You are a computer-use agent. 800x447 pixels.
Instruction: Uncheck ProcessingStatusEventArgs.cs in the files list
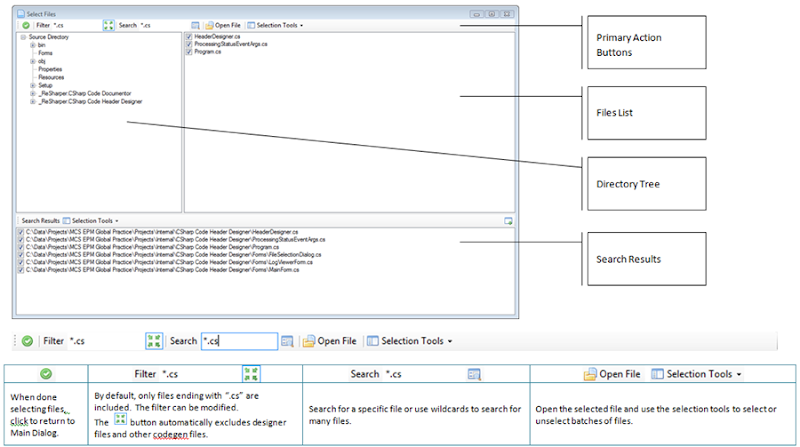(189, 44)
